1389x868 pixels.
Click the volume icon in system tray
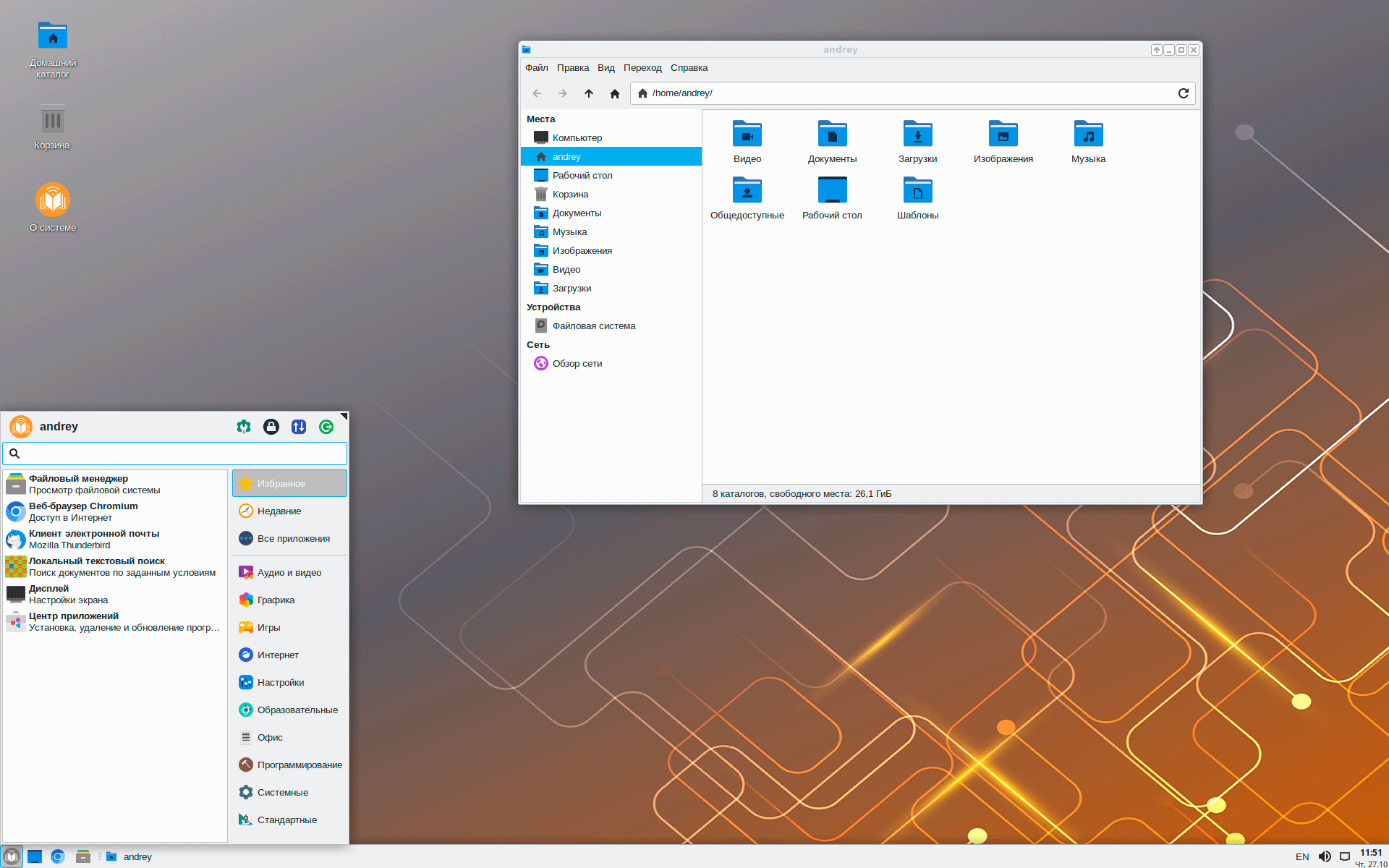click(1324, 856)
